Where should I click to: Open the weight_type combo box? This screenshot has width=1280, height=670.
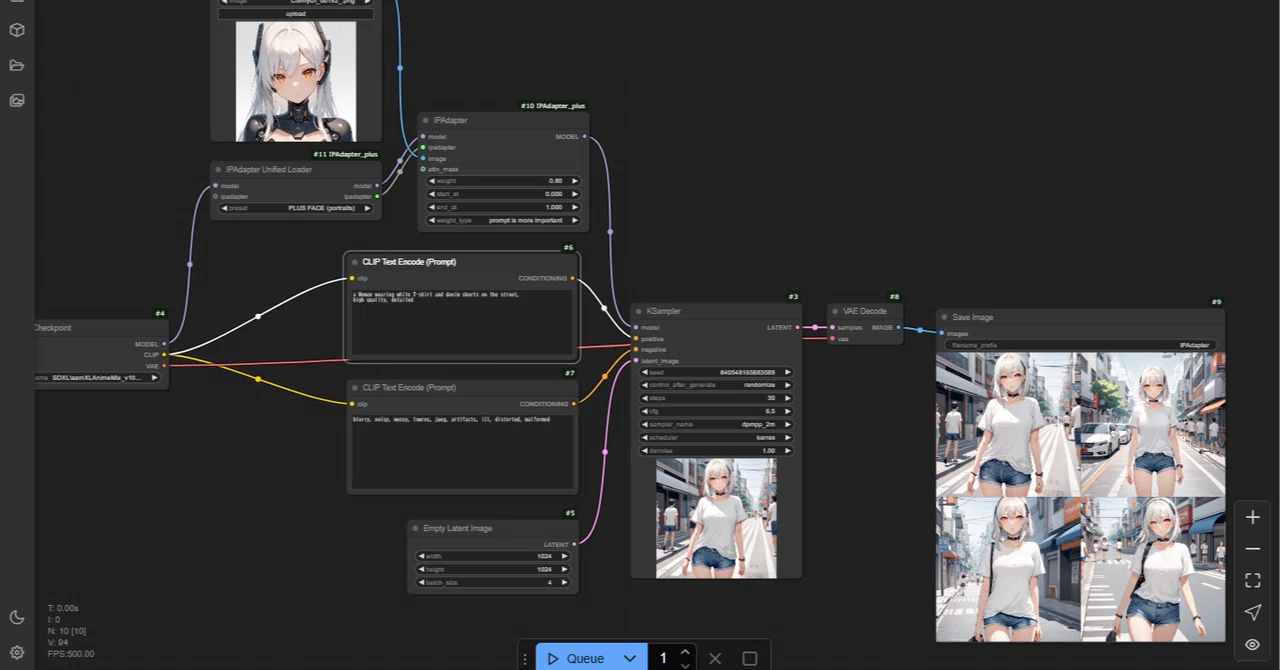(x=503, y=220)
